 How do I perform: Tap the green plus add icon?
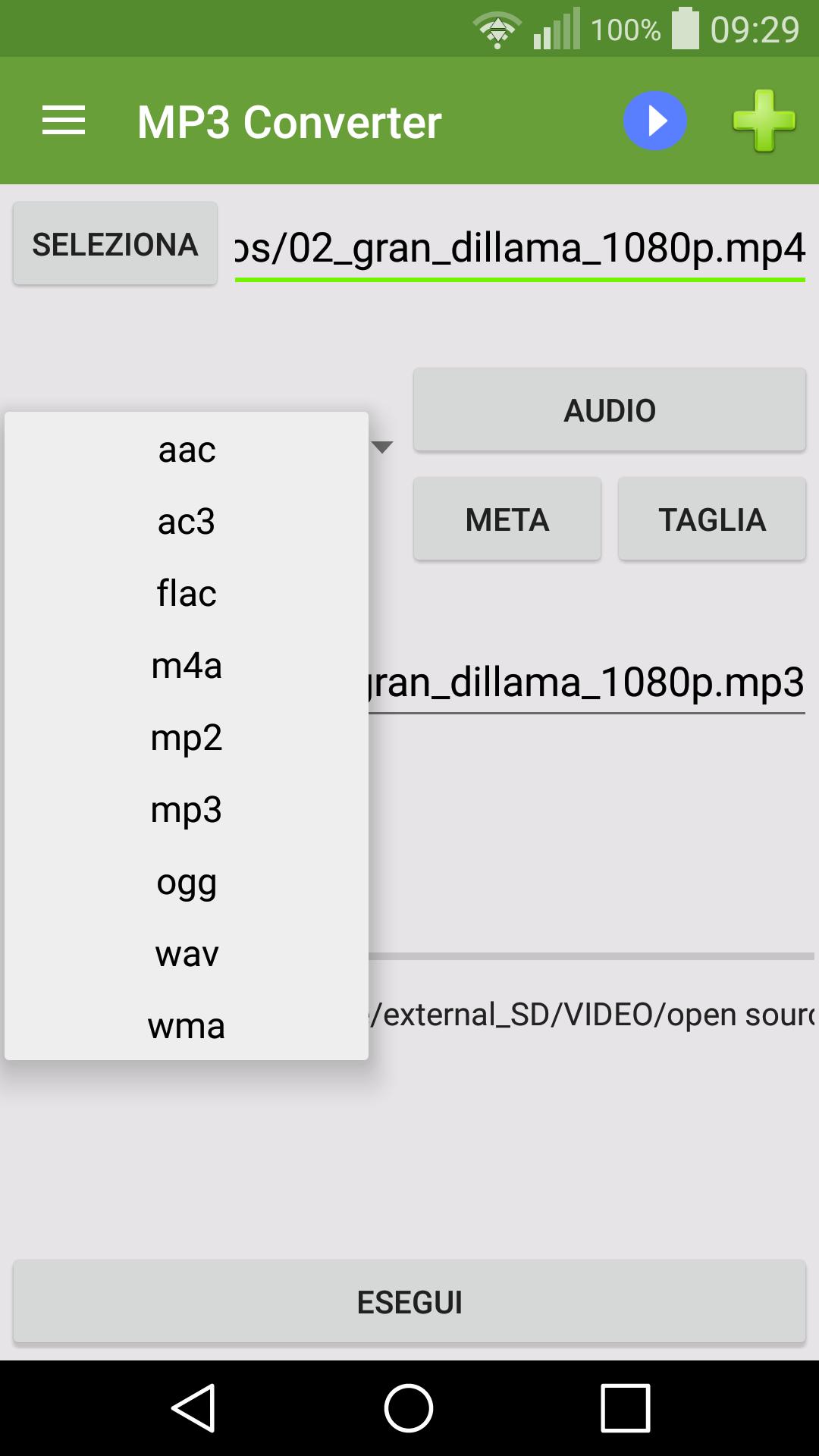coord(764,121)
